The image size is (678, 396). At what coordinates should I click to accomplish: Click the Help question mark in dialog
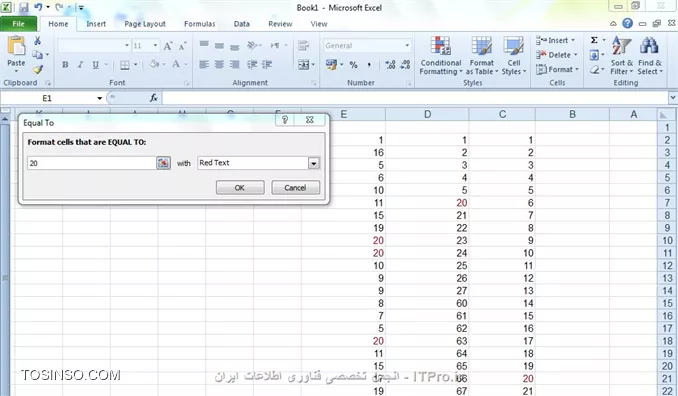click(x=285, y=120)
